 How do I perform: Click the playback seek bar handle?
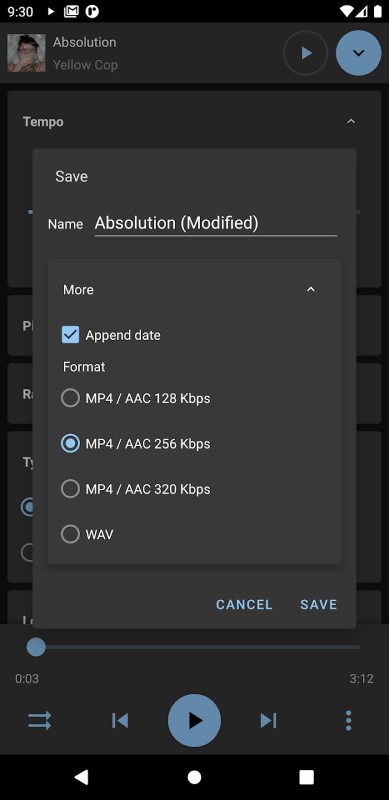36,647
